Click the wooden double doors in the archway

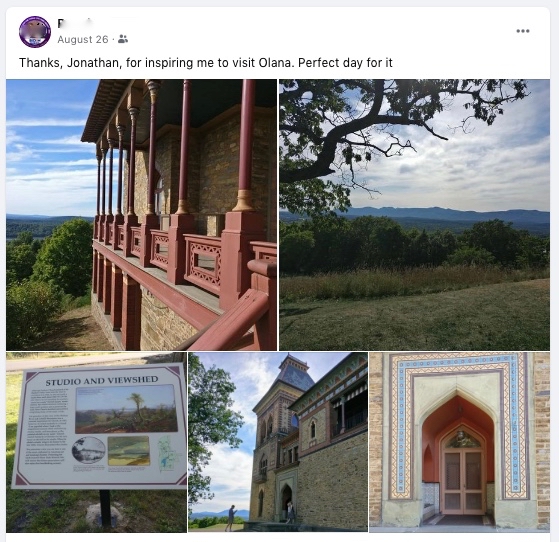[463, 480]
